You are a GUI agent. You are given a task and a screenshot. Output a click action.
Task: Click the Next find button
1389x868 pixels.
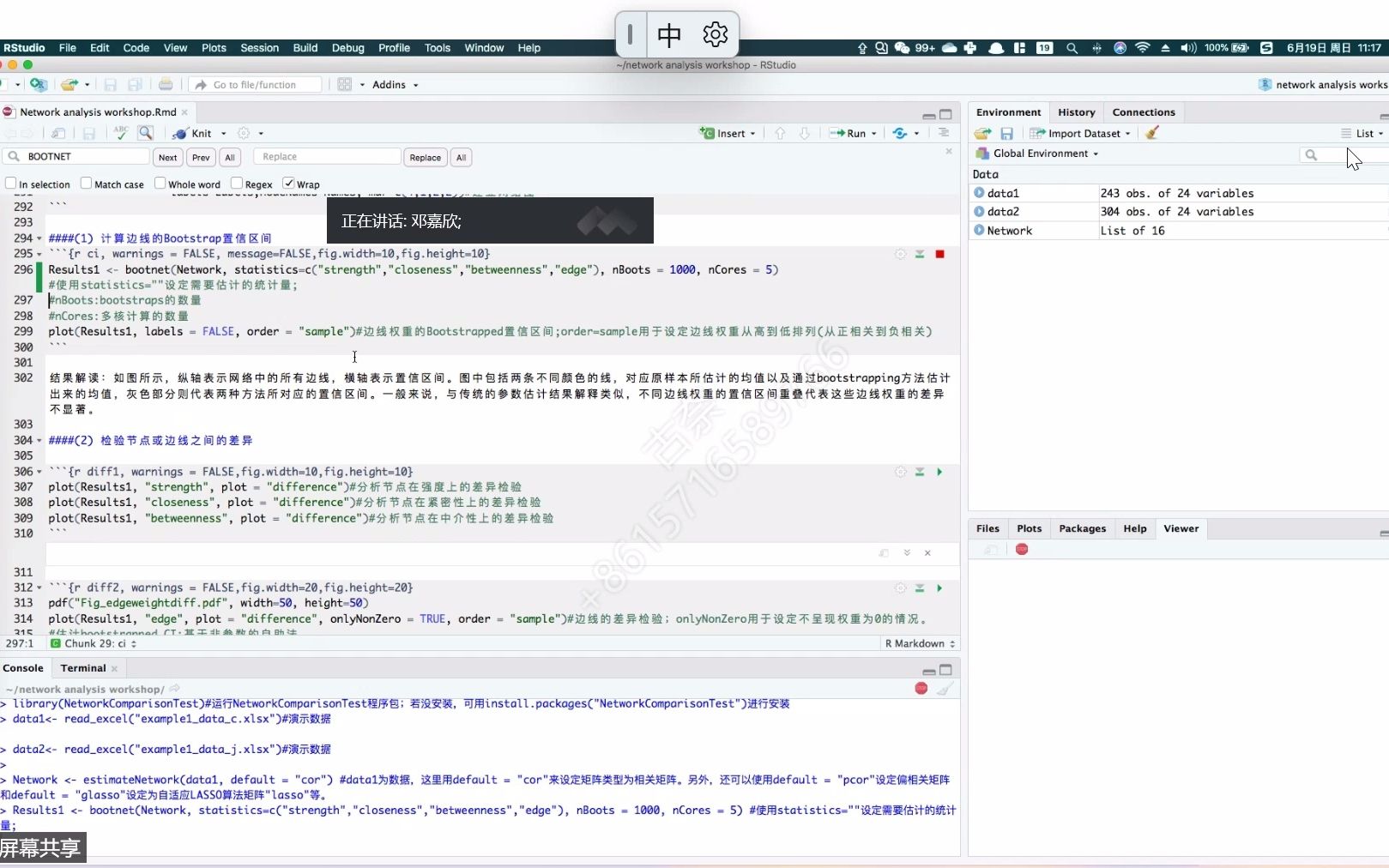tap(167, 157)
